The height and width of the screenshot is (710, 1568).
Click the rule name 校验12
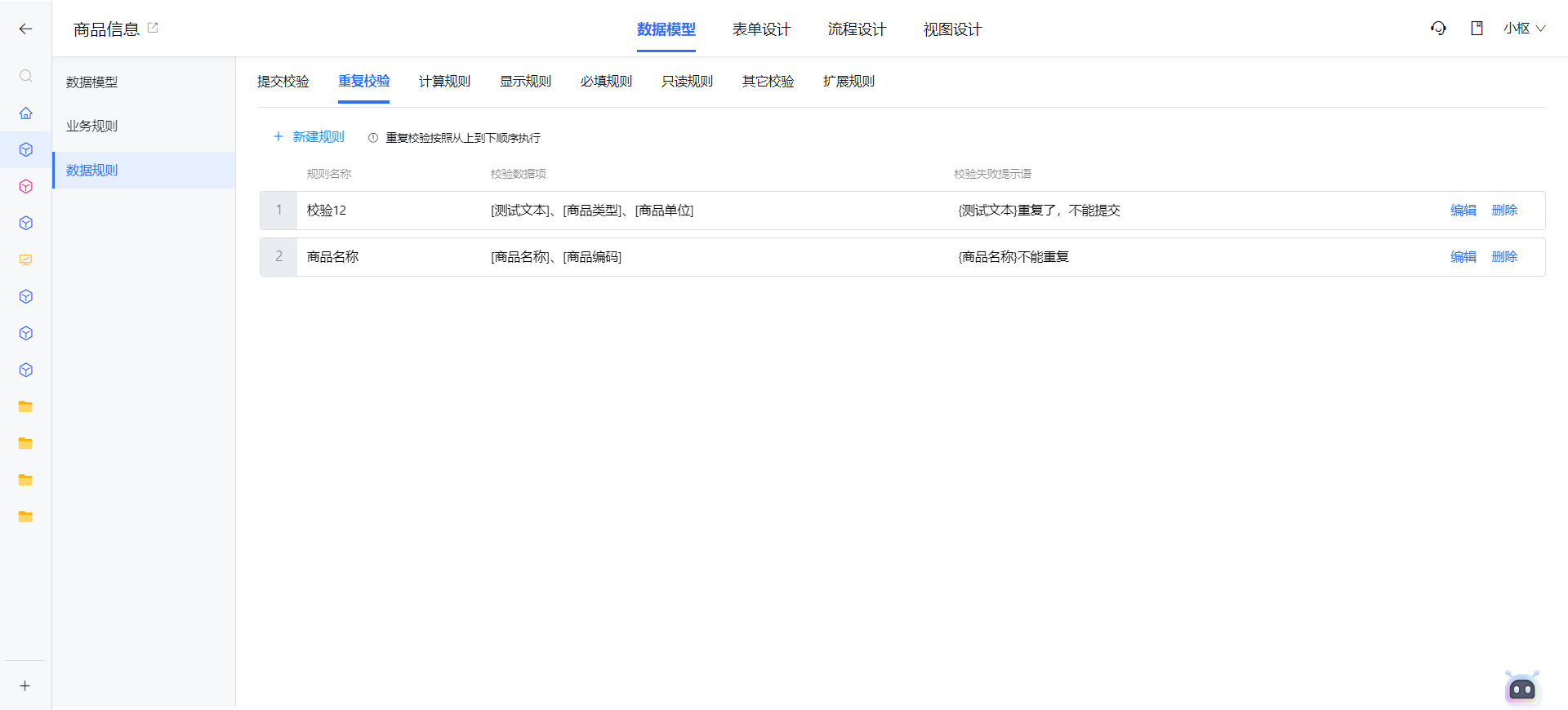click(327, 211)
